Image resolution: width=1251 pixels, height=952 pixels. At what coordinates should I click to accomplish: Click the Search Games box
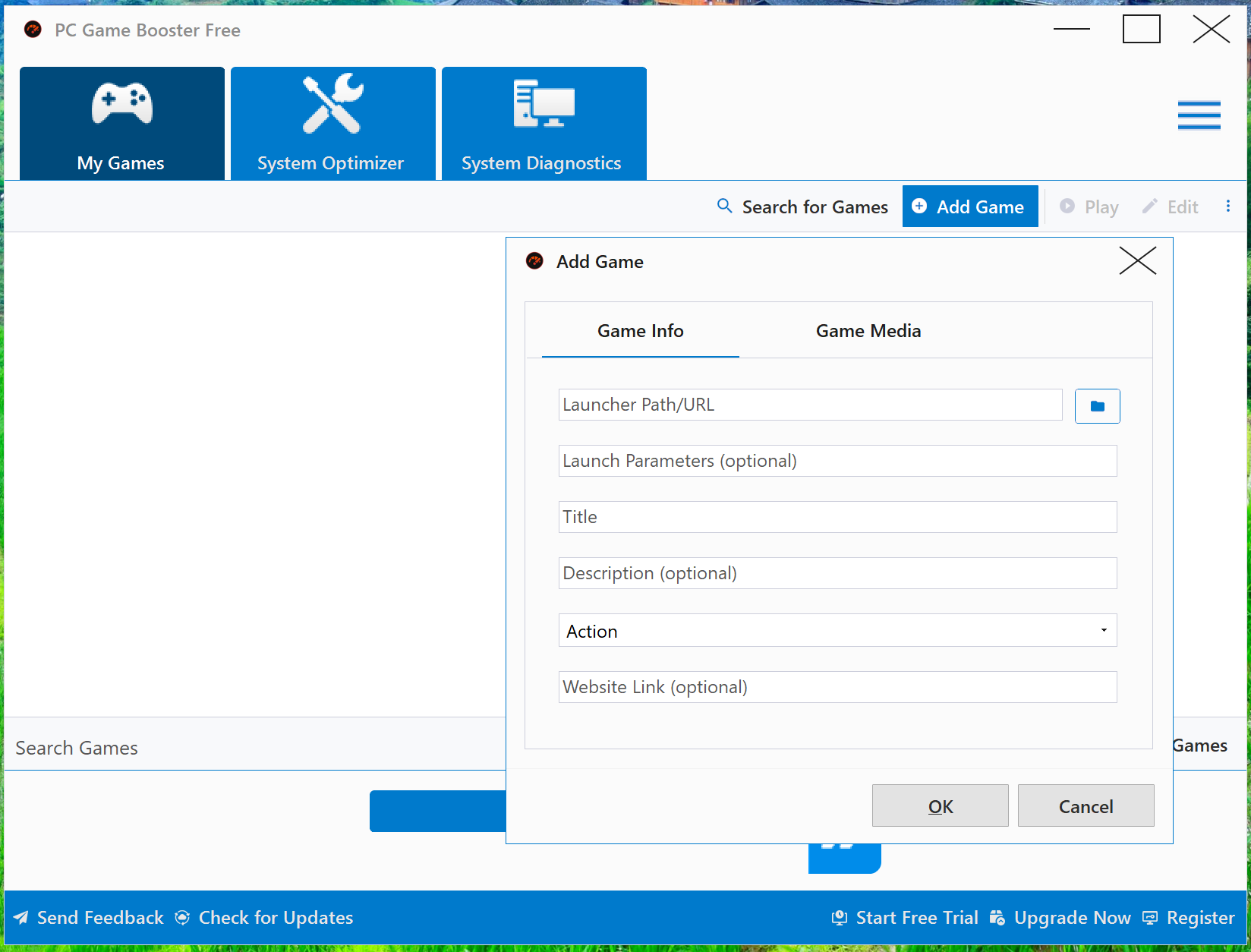(x=255, y=748)
